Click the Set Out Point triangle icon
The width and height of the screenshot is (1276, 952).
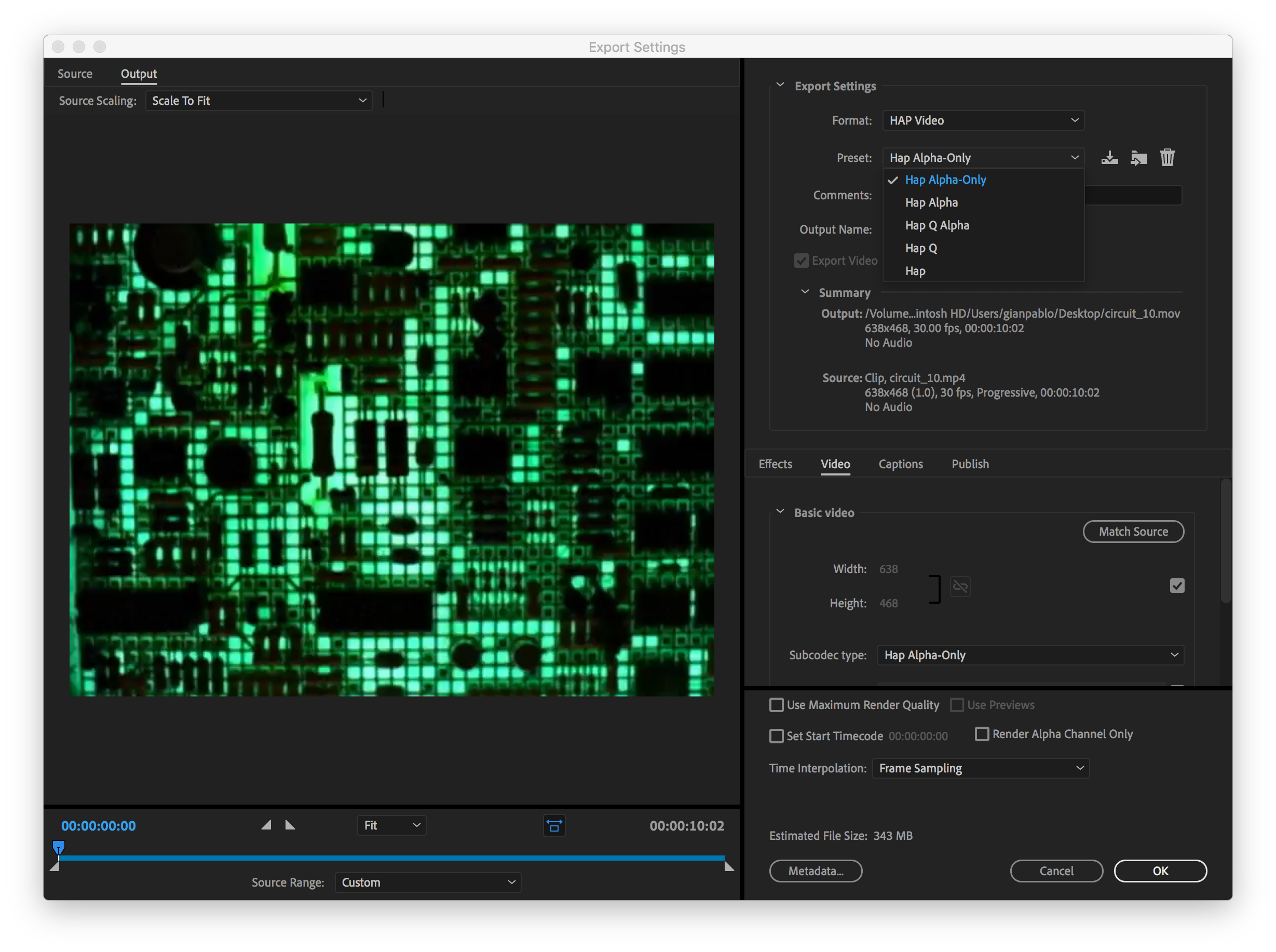[x=290, y=825]
